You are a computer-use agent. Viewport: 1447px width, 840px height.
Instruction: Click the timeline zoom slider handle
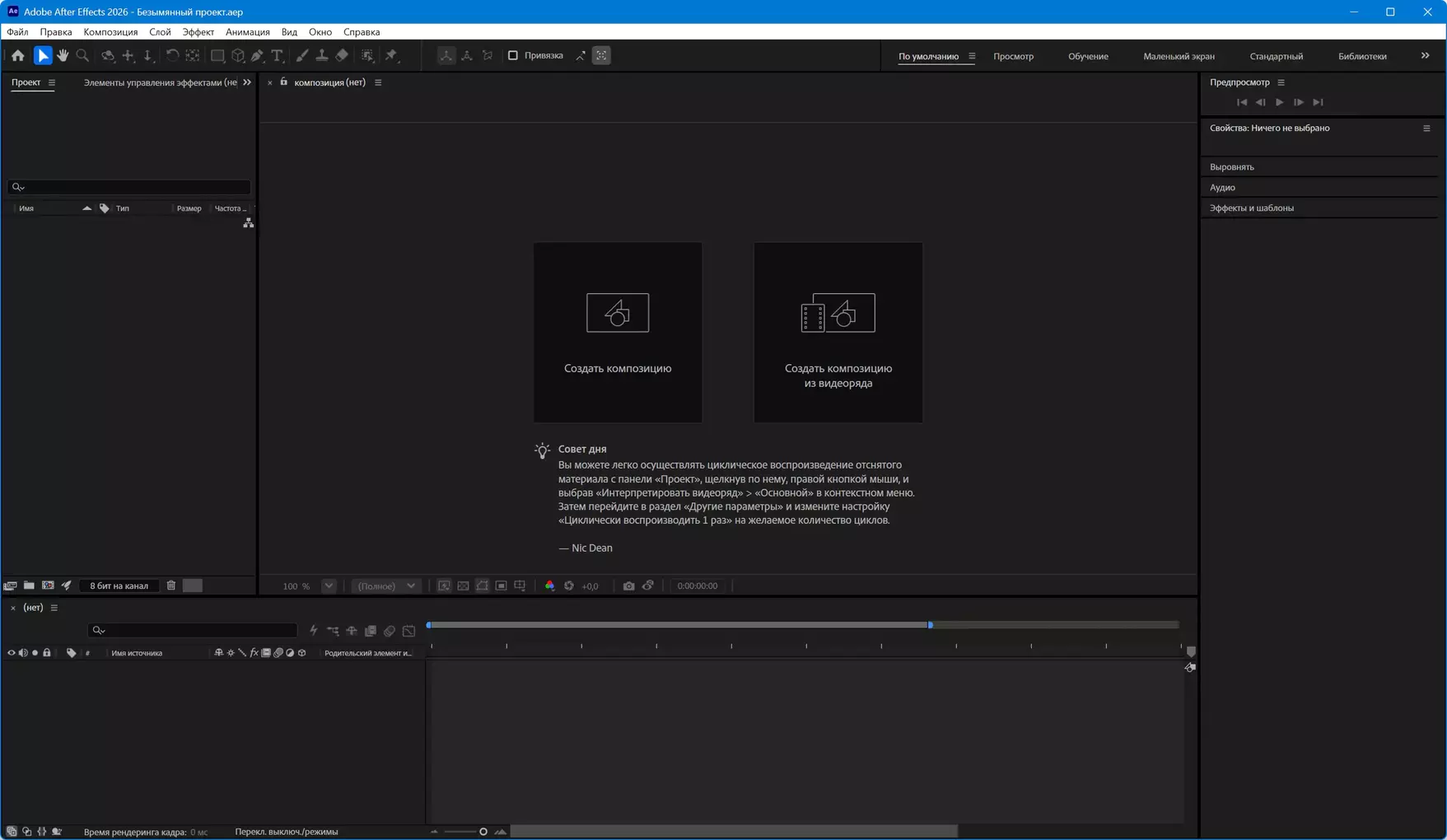point(483,832)
